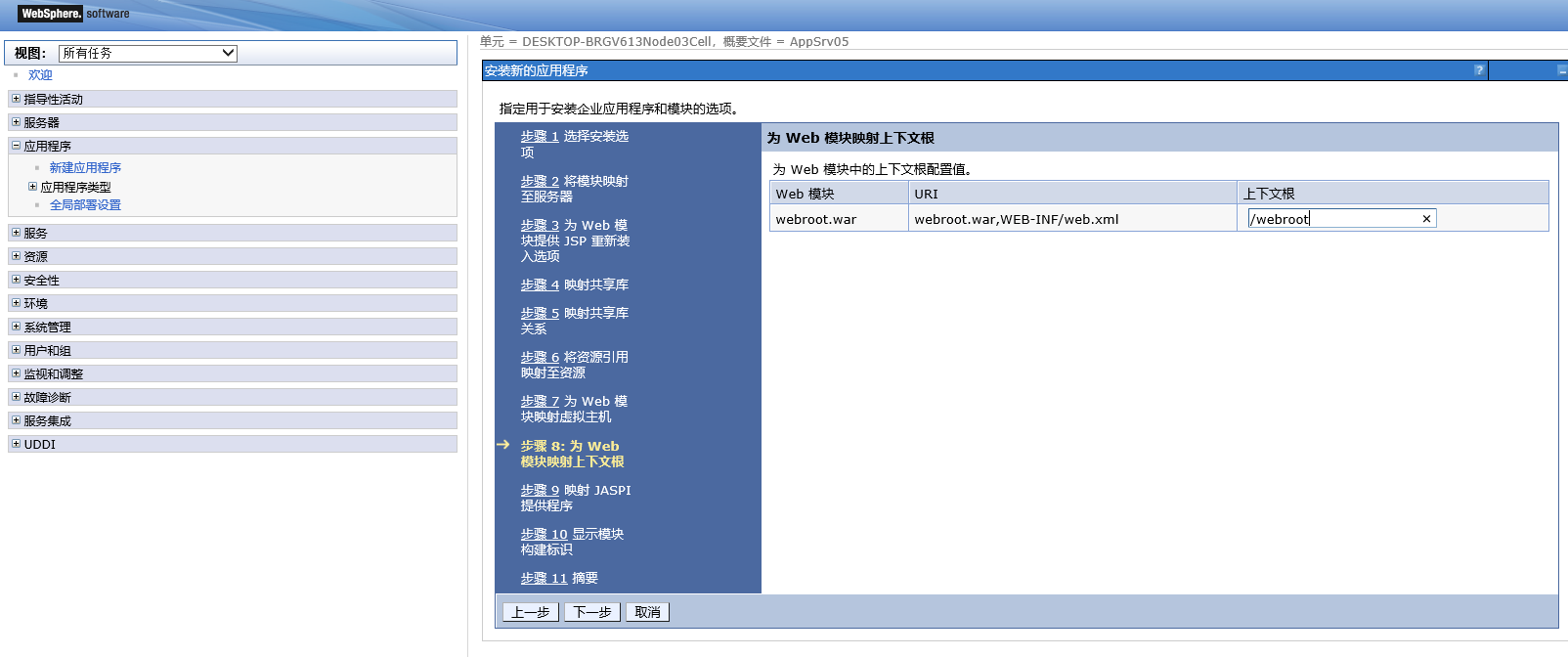Clear context root field with X icon
Image resolution: width=1568 pixels, height=657 pixels.
tap(1426, 219)
